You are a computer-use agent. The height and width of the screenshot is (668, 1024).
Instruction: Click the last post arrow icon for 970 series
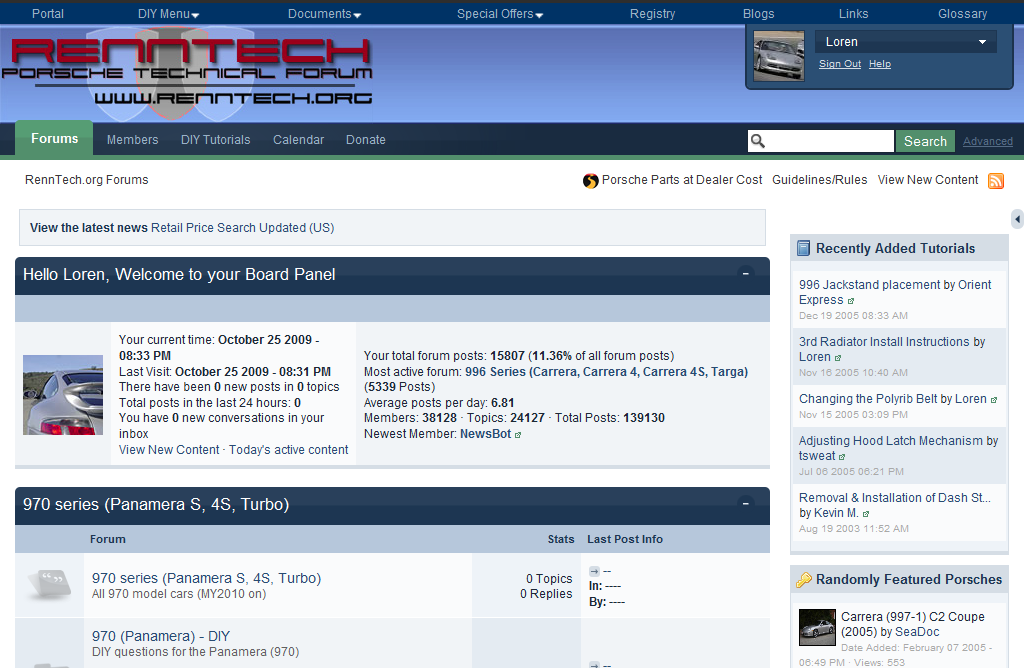[594, 571]
